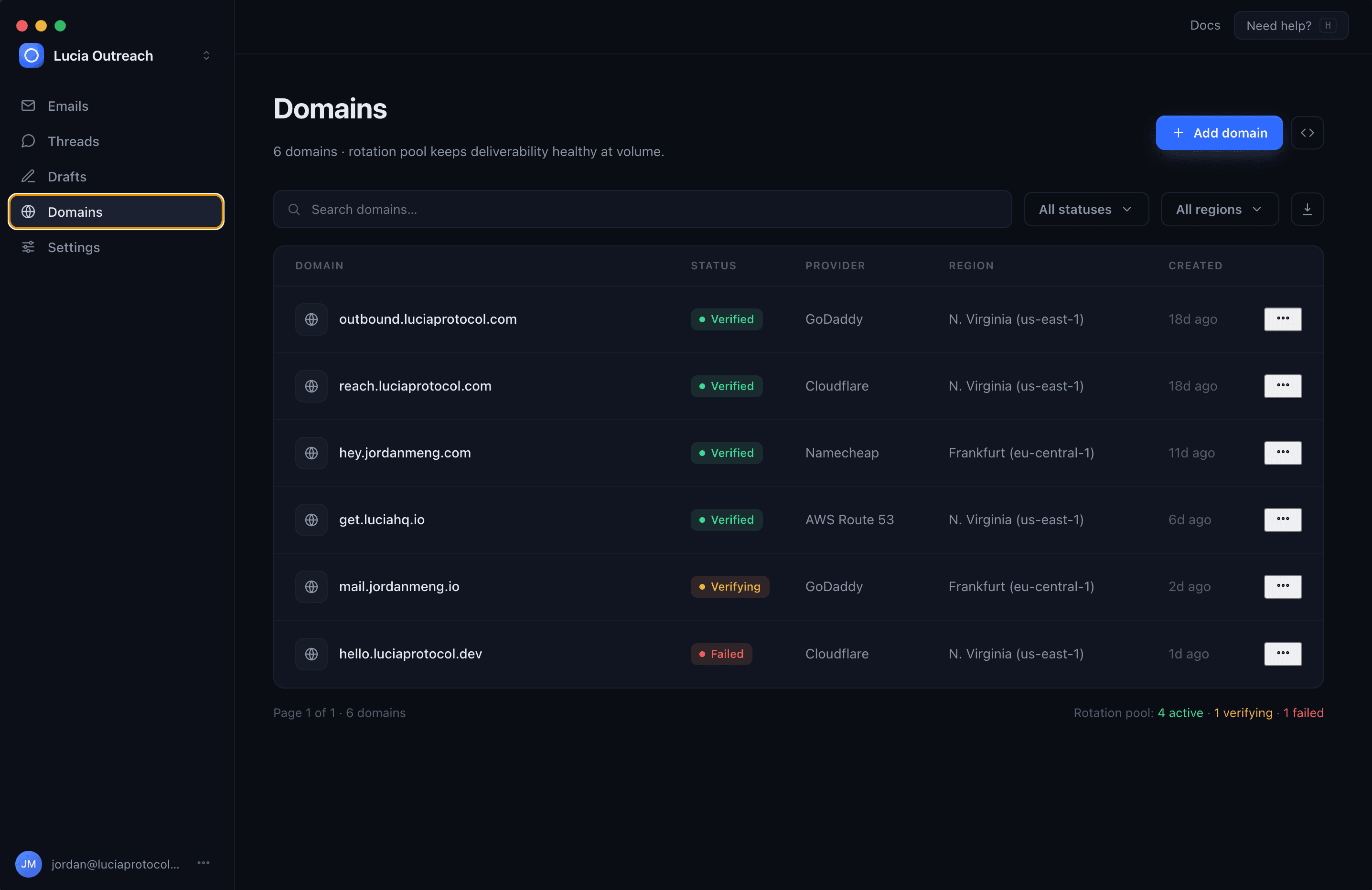1372x890 pixels.
Task: Open actions menu for get.luciahq.io
Action: tap(1283, 519)
